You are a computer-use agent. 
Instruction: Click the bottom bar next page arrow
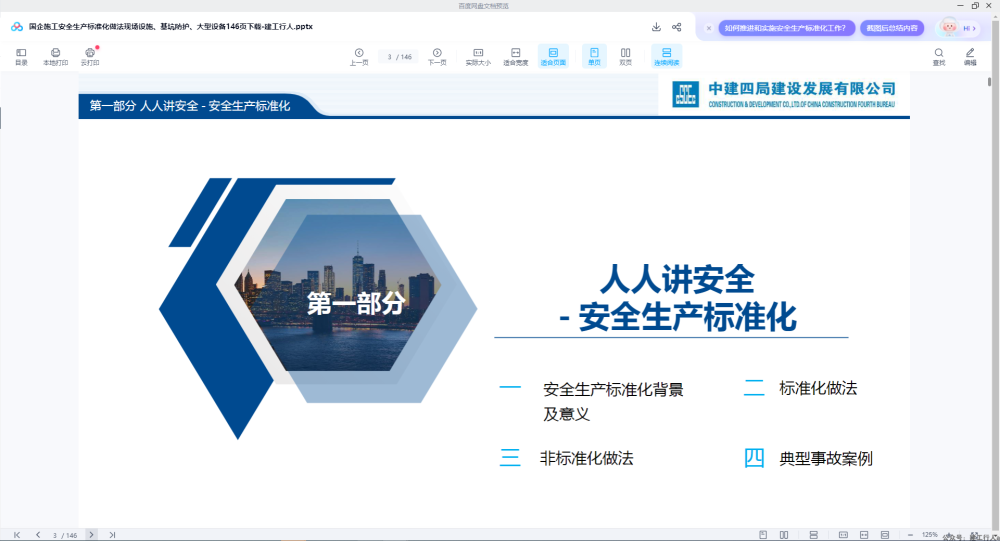pyautogui.click(x=91, y=535)
